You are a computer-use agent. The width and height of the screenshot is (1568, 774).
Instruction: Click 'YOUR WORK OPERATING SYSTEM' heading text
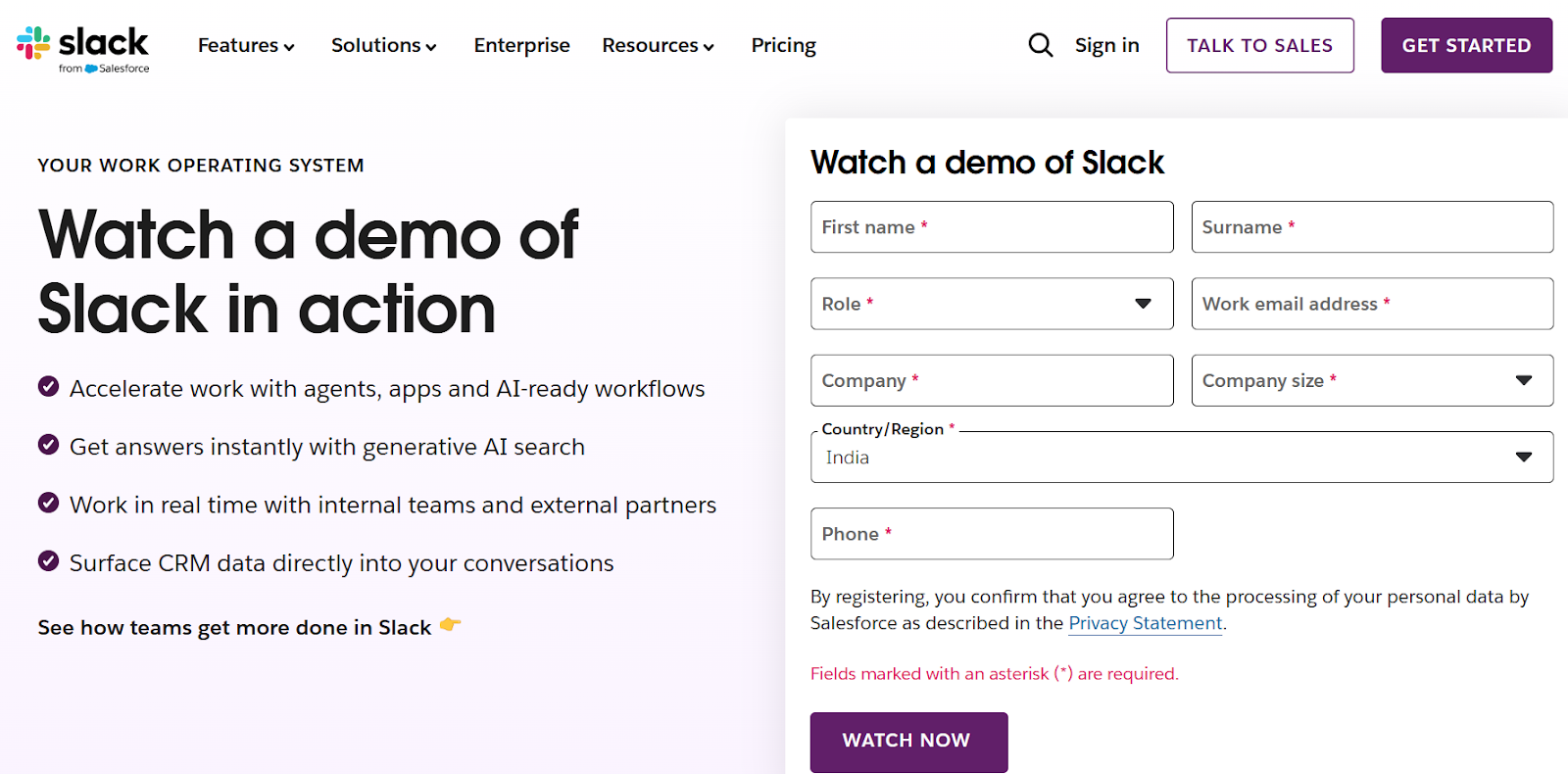pyautogui.click(x=201, y=166)
